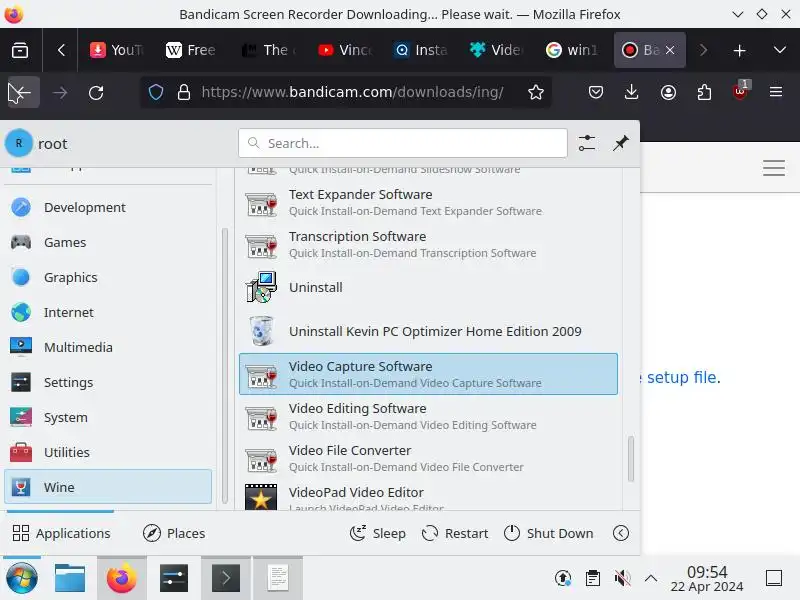
Task: Launch Video Capture Software entry
Action: 429,374
